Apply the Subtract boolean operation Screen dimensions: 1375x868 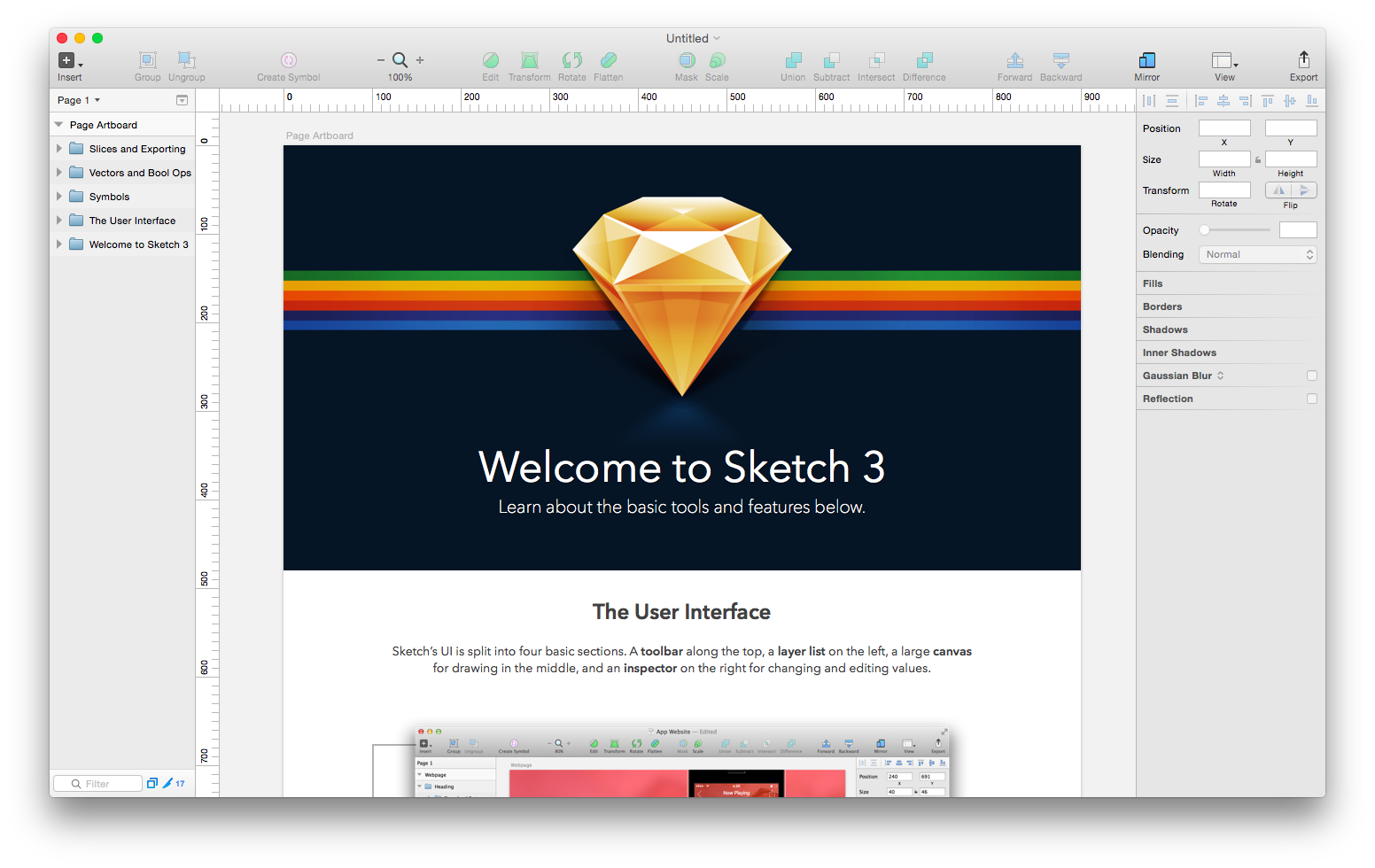832,60
